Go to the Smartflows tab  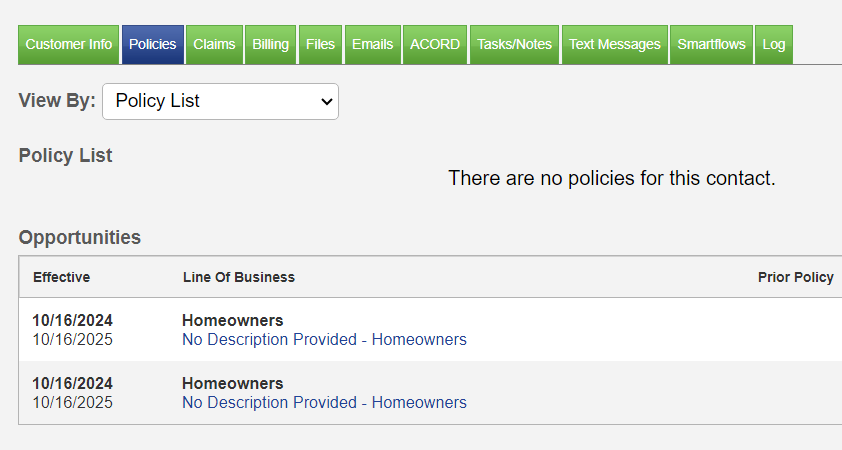pos(710,45)
